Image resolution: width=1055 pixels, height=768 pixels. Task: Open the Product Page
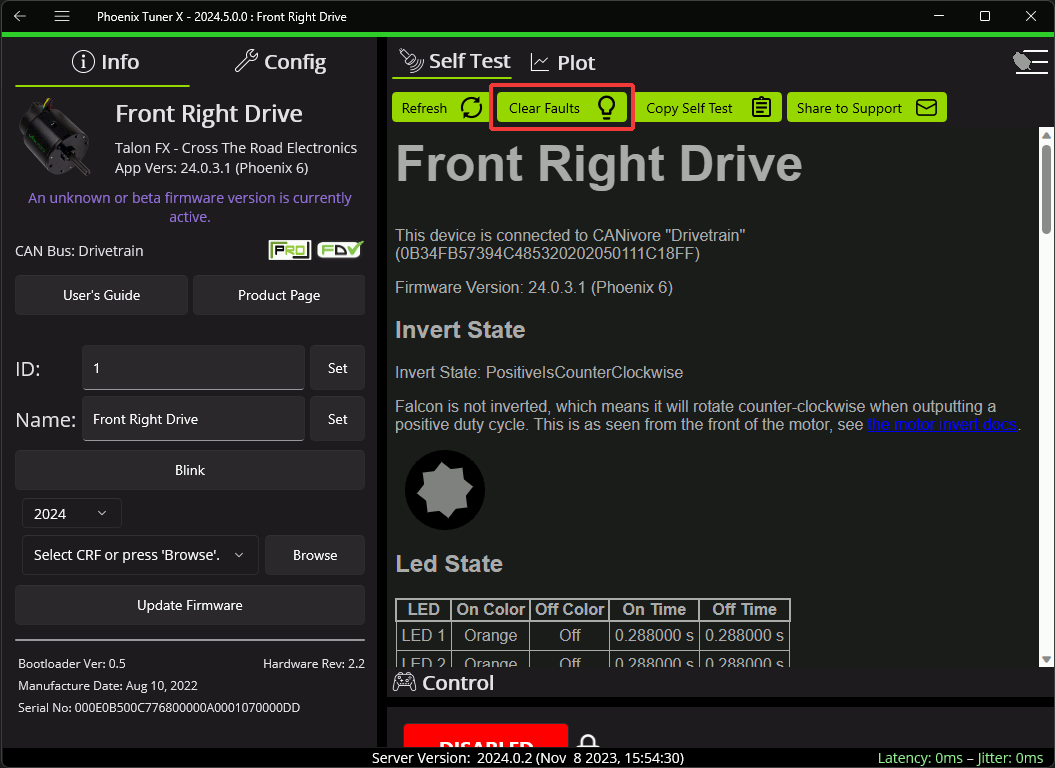point(279,295)
